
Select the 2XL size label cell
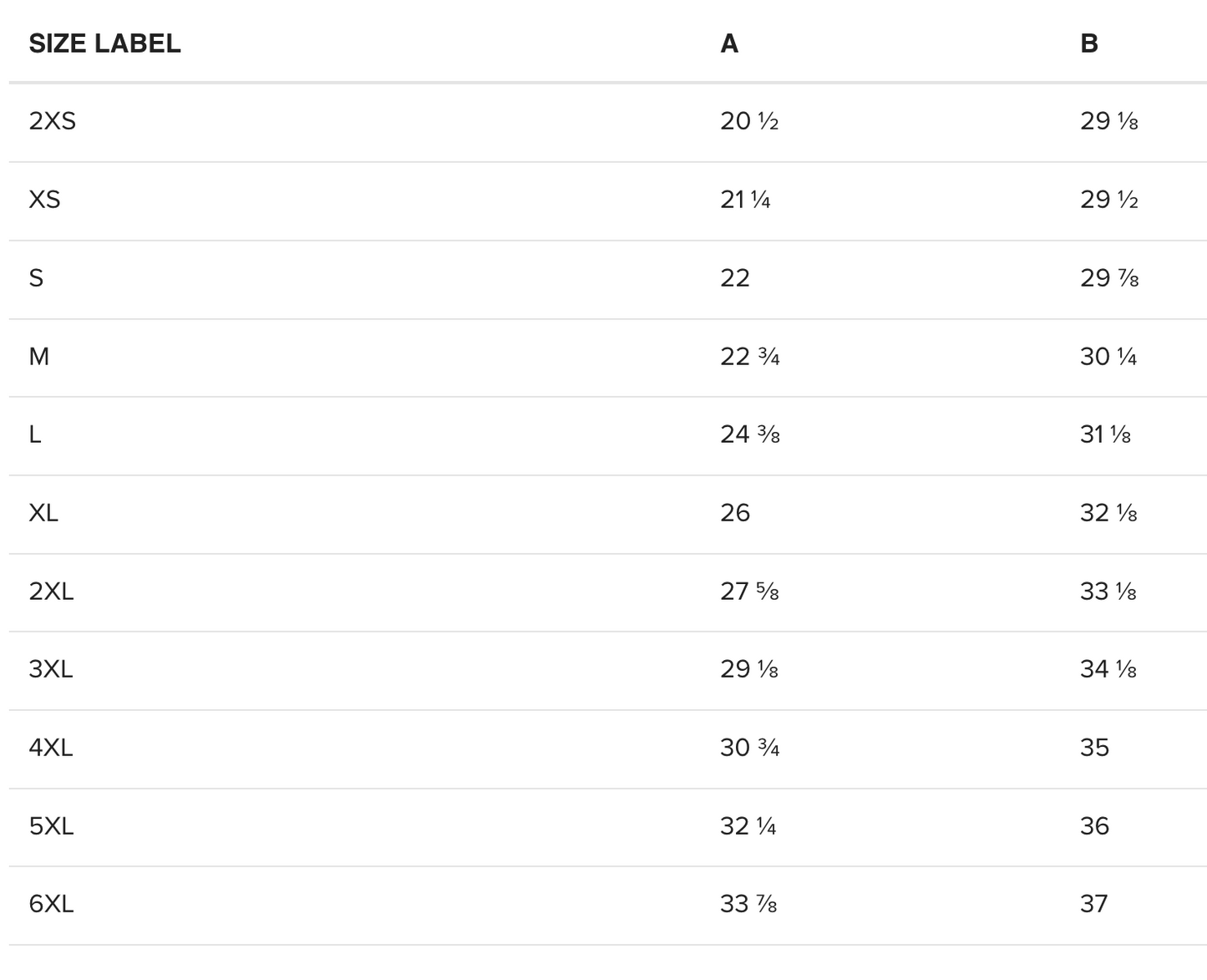point(51,592)
